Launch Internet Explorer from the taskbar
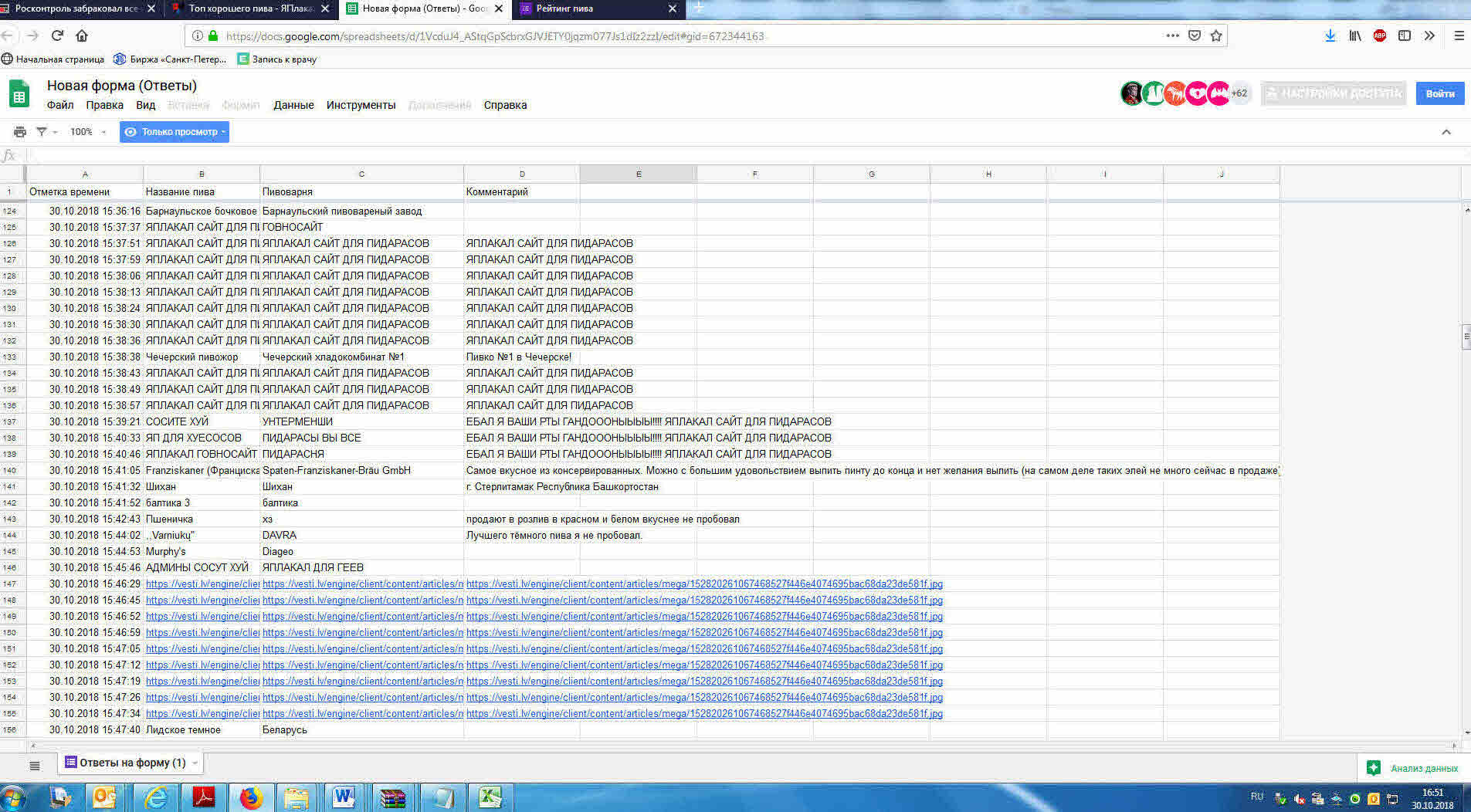 (x=155, y=797)
